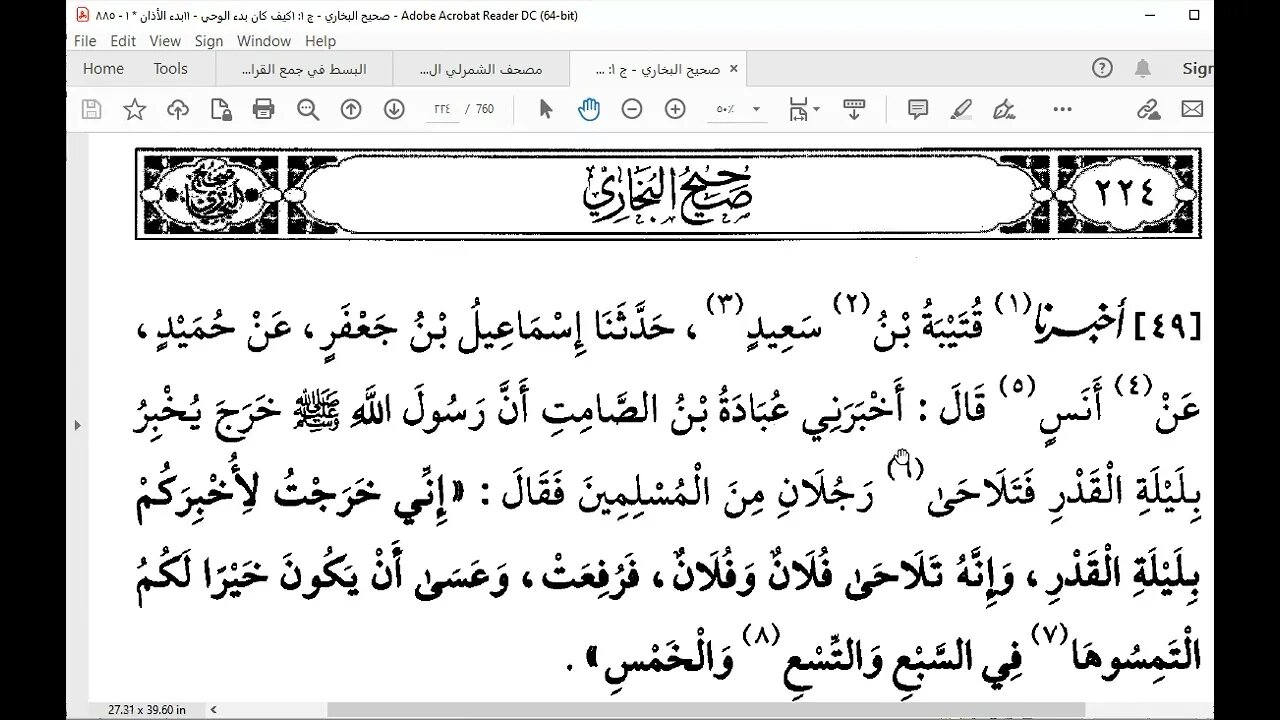The height and width of the screenshot is (720, 1280).
Task: Upload file to cloud icon
Action: pyautogui.click(x=178, y=110)
